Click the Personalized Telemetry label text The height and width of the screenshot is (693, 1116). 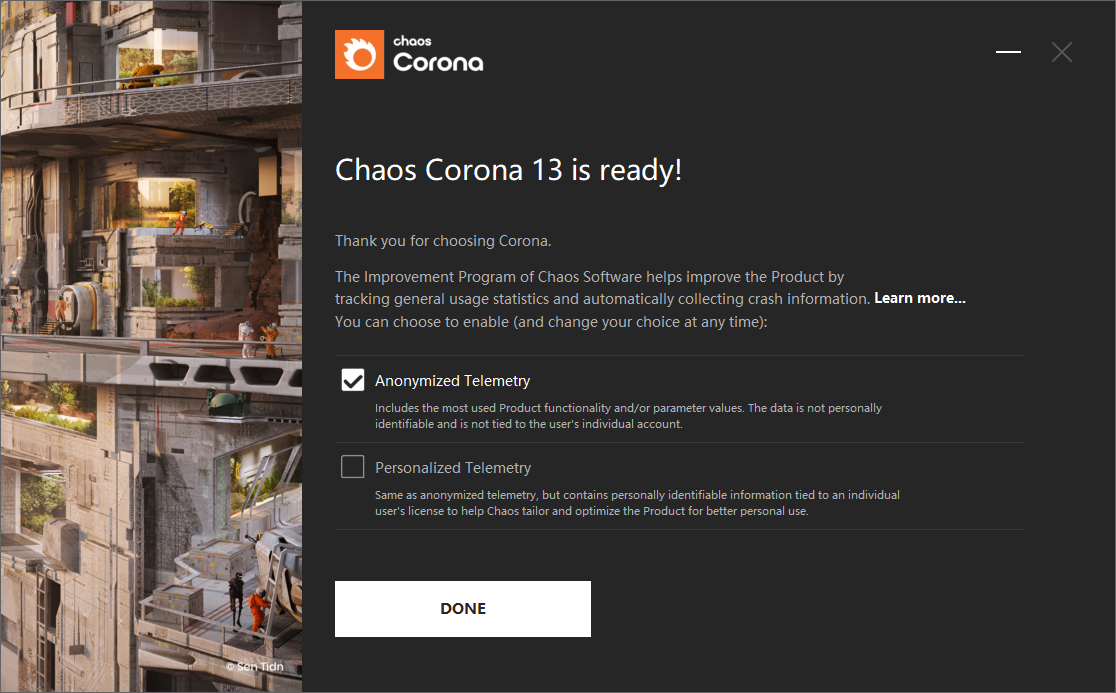coord(453,467)
